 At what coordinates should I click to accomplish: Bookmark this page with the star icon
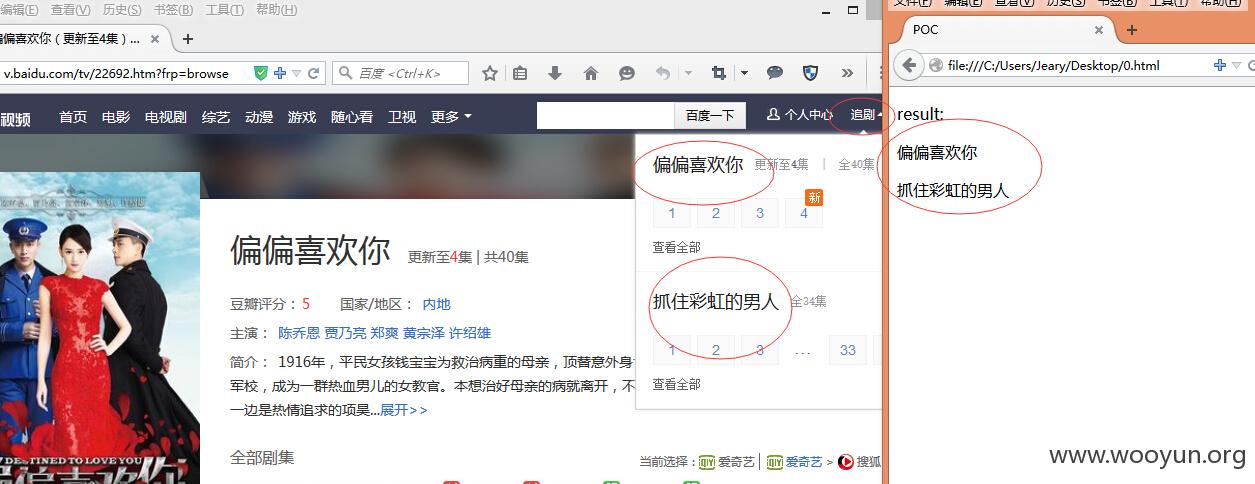click(490, 73)
